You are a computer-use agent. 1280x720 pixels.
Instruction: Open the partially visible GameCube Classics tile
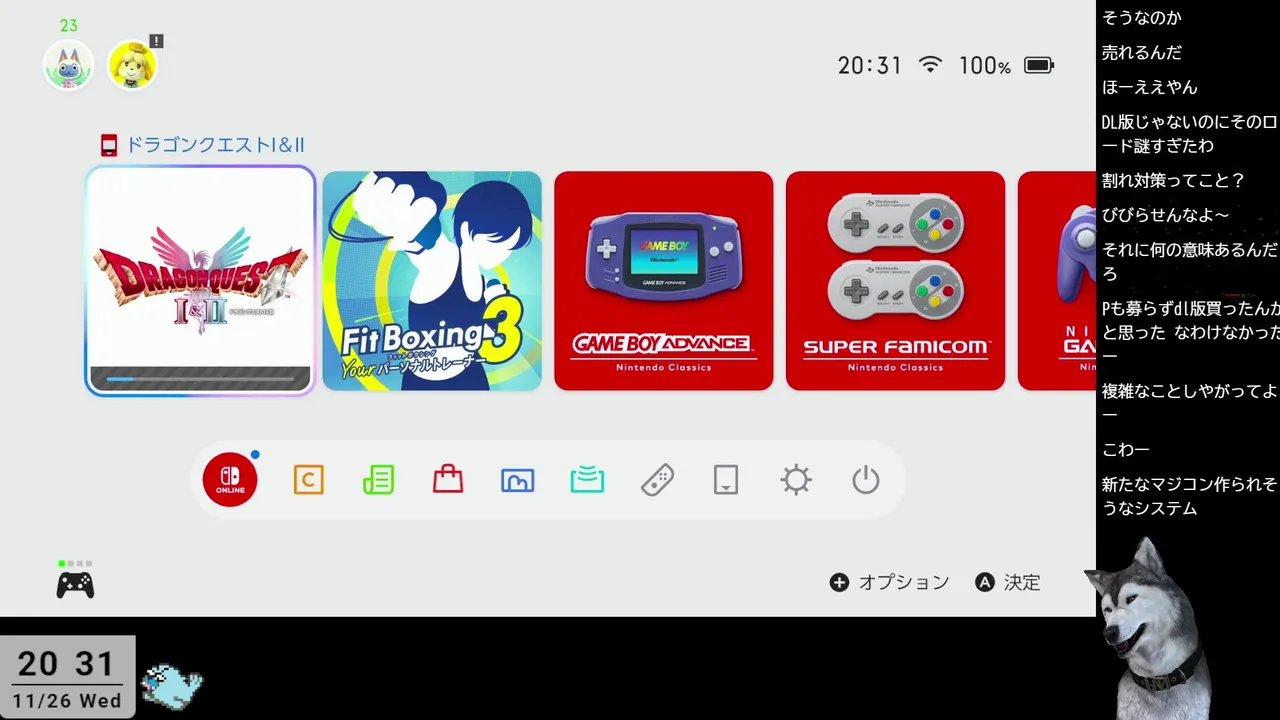click(1057, 281)
